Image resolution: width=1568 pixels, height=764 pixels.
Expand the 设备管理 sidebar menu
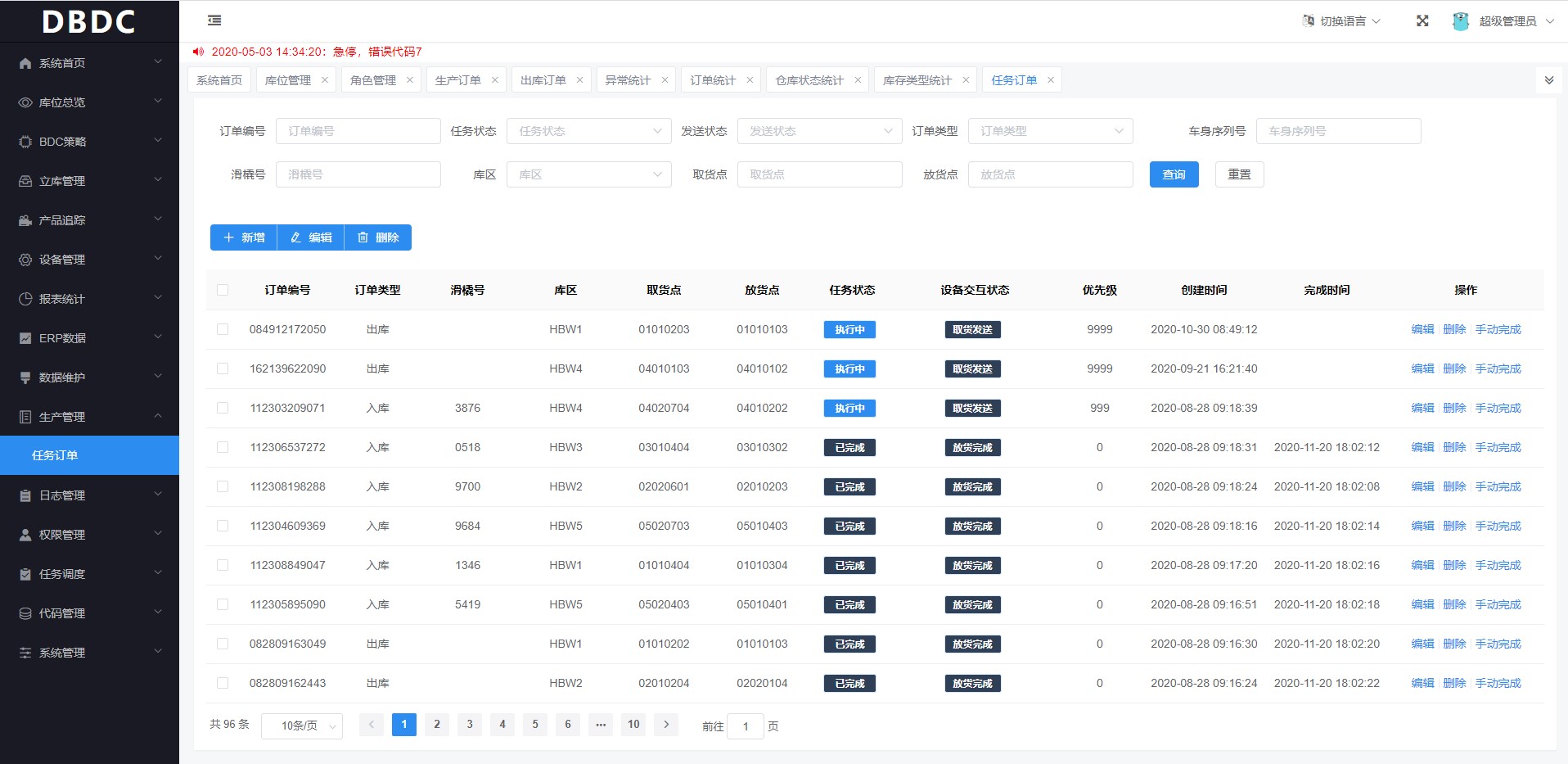pyautogui.click(x=89, y=260)
